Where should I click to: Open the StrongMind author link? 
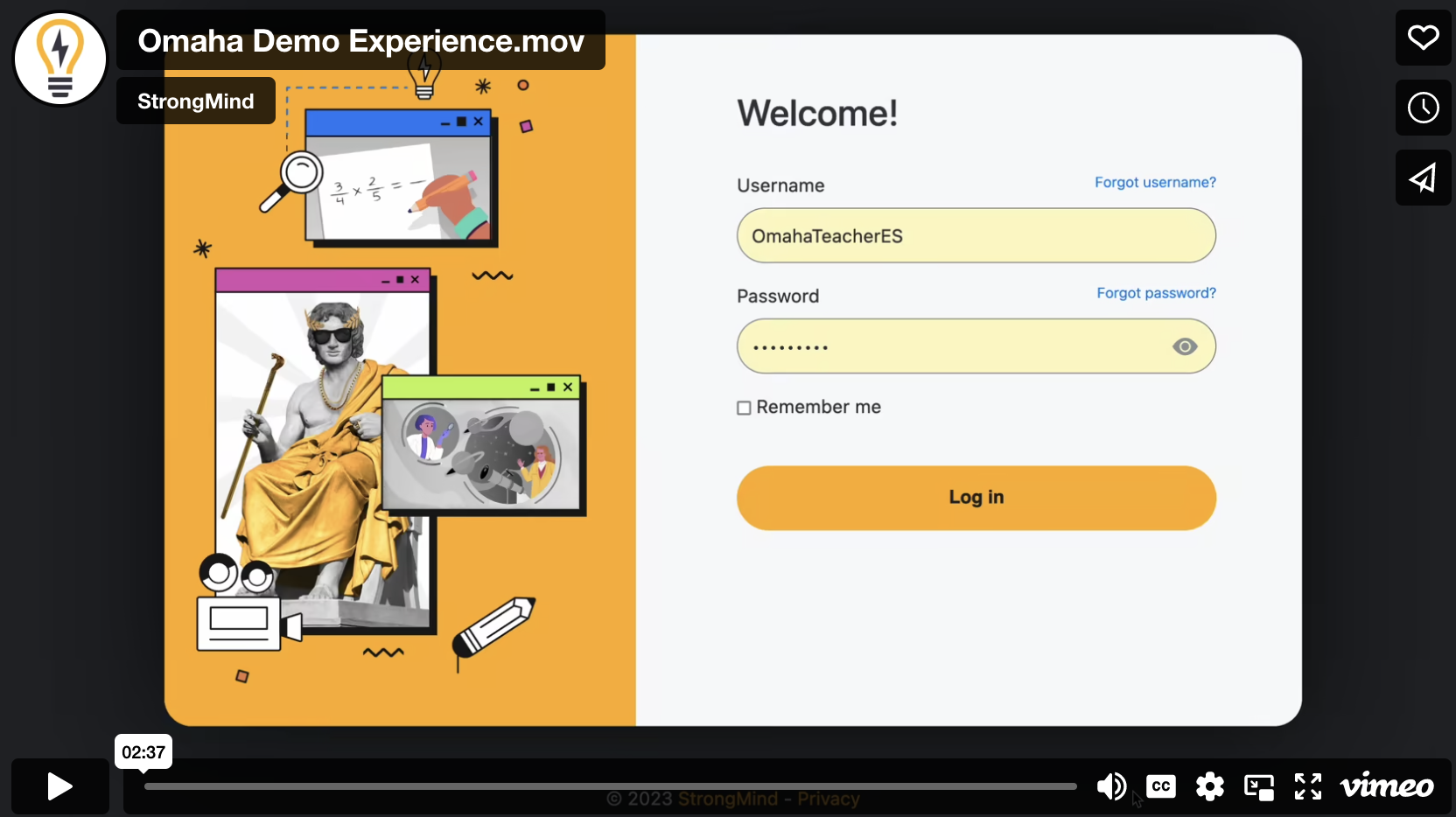tap(196, 101)
